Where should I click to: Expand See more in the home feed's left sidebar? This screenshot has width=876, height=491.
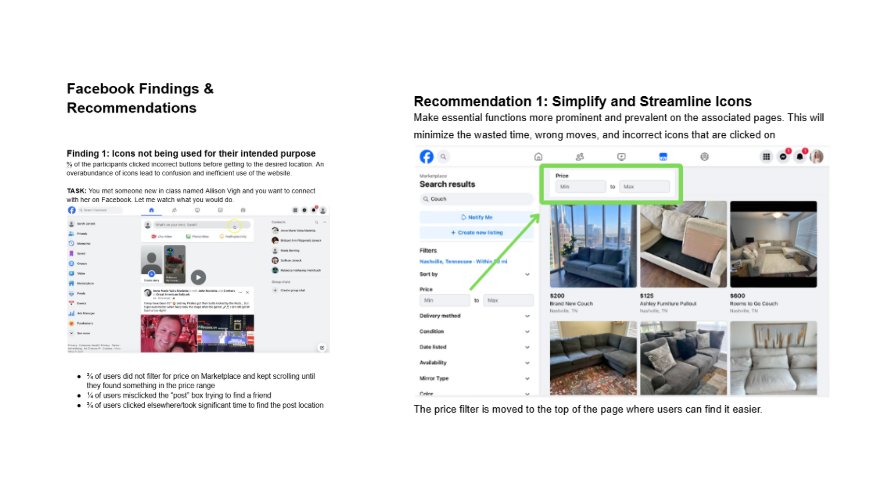pos(79,333)
